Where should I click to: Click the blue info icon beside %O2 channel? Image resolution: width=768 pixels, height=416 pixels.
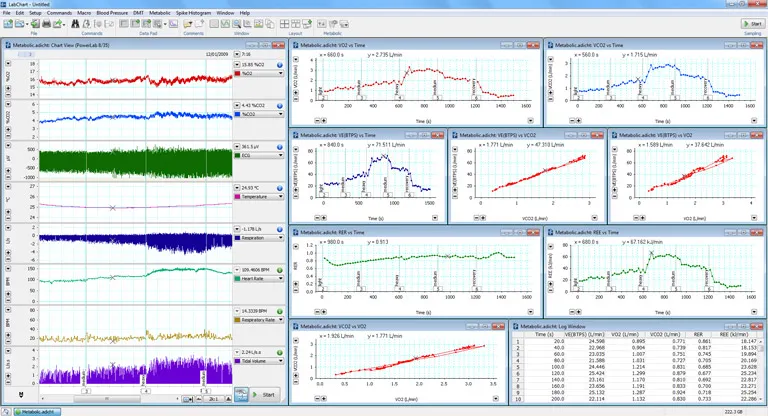tap(279, 64)
